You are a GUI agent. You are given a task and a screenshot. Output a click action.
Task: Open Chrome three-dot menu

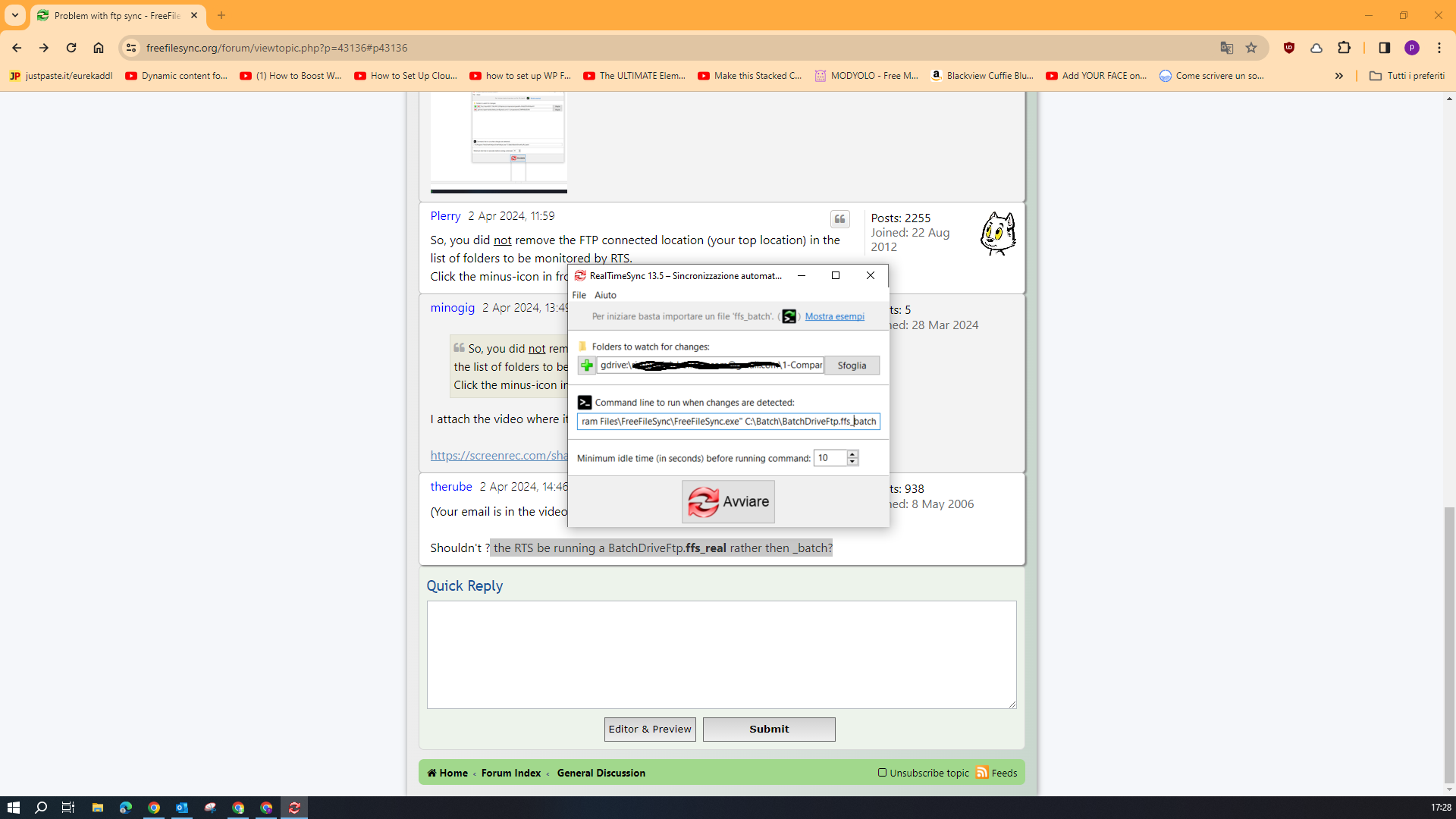tap(1439, 48)
